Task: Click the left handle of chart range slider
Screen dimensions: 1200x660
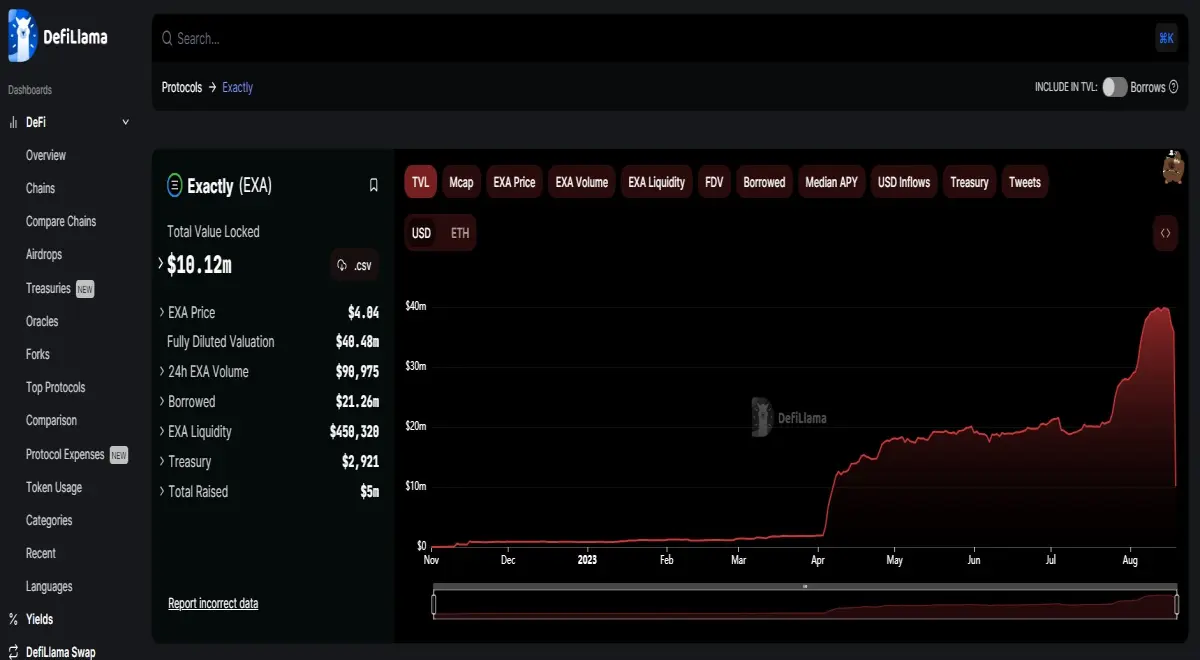Action: click(434, 604)
